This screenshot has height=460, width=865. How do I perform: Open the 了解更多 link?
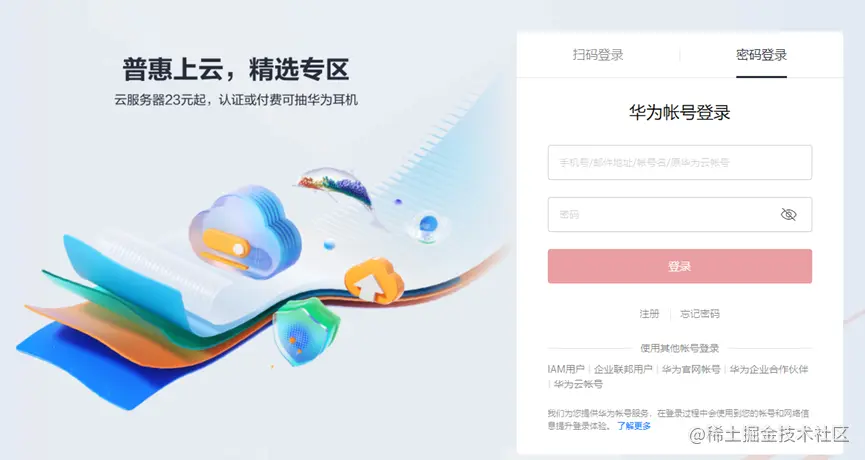(634, 426)
